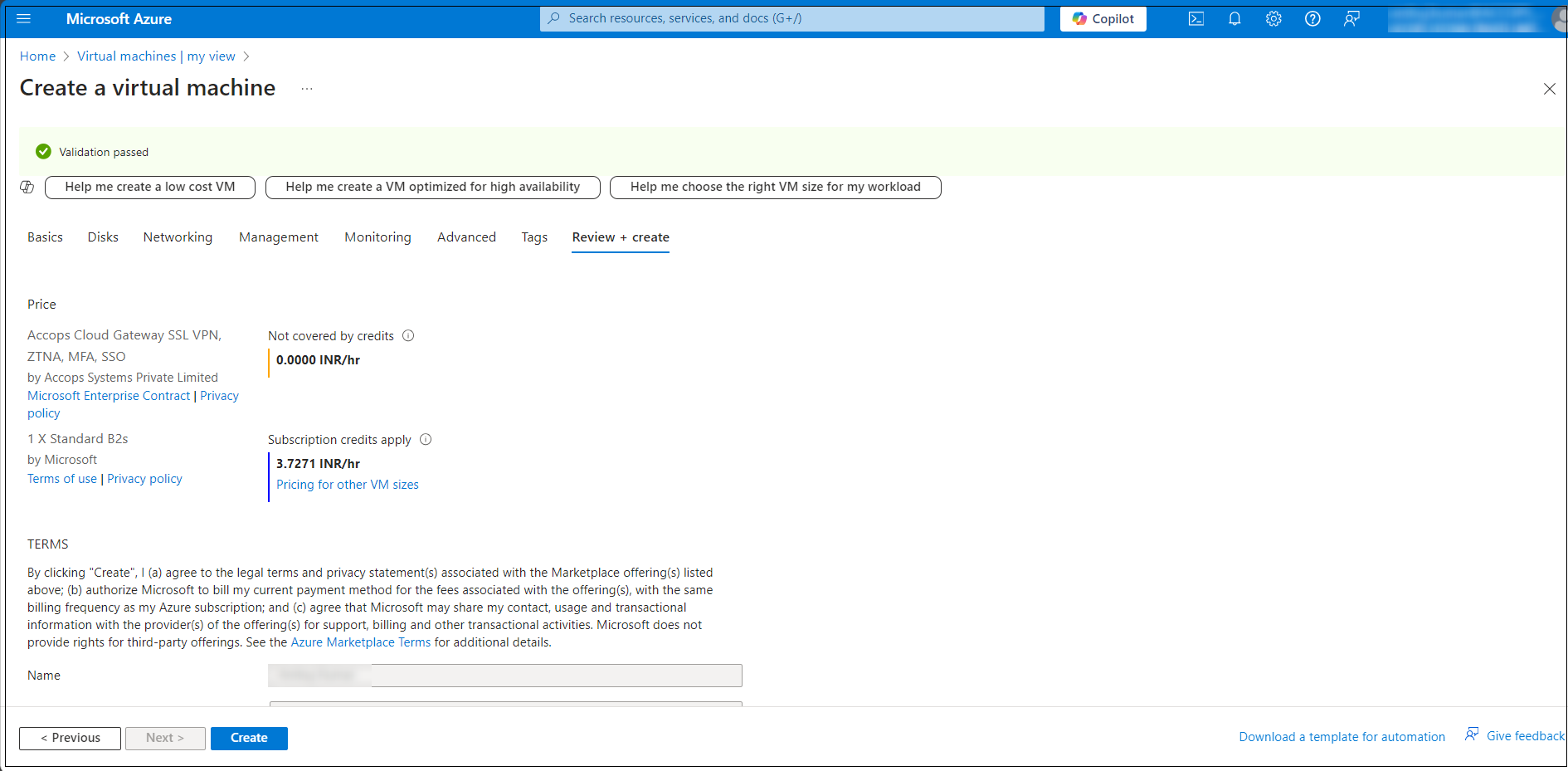Image resolution: width=1568 pixels, height=771 pixels.
Task: Open Pricing for other VM sizes link
Action: coord(347,485)
